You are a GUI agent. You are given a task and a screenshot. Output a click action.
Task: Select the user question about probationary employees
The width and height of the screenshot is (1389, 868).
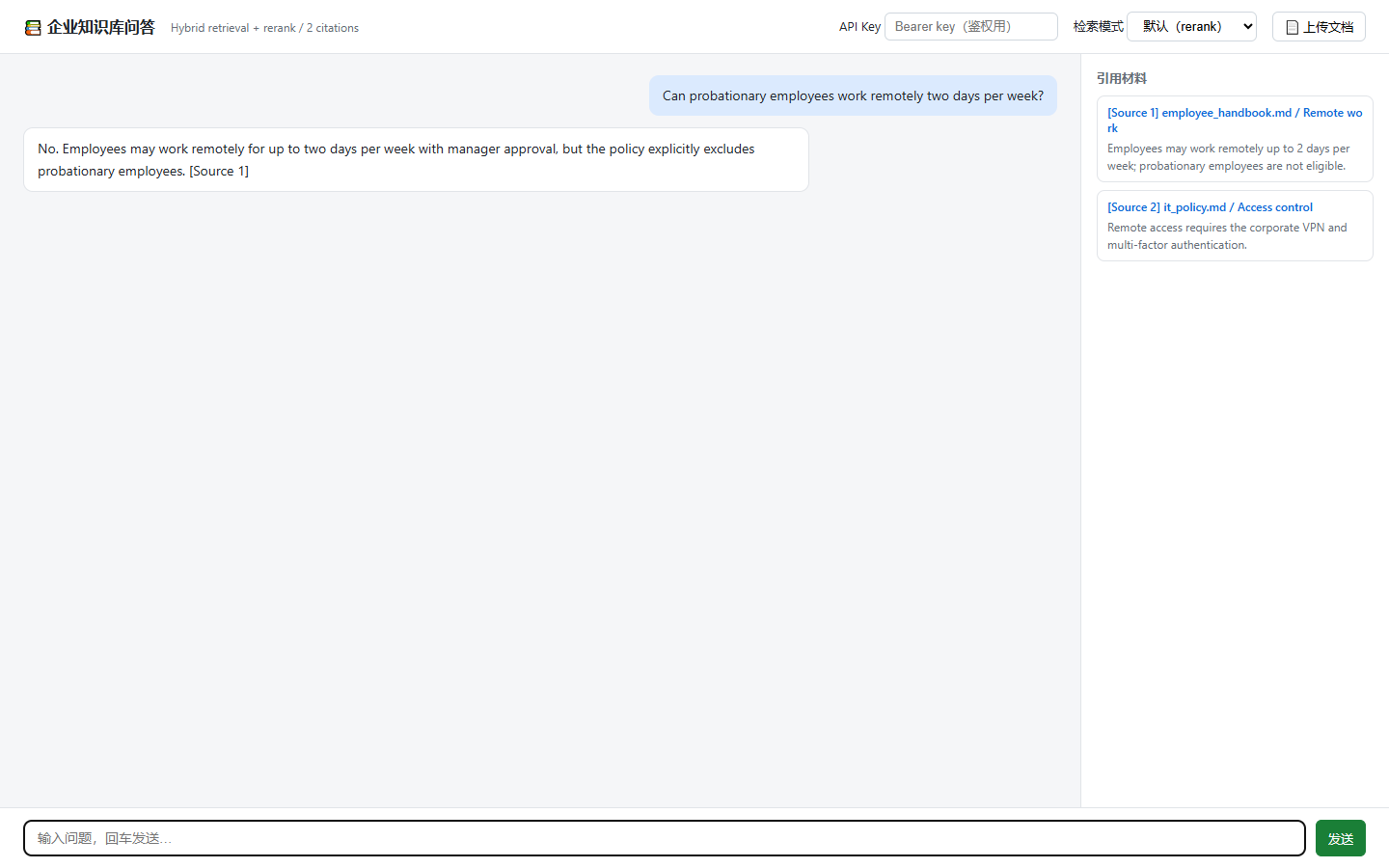[x=853, y=95]
